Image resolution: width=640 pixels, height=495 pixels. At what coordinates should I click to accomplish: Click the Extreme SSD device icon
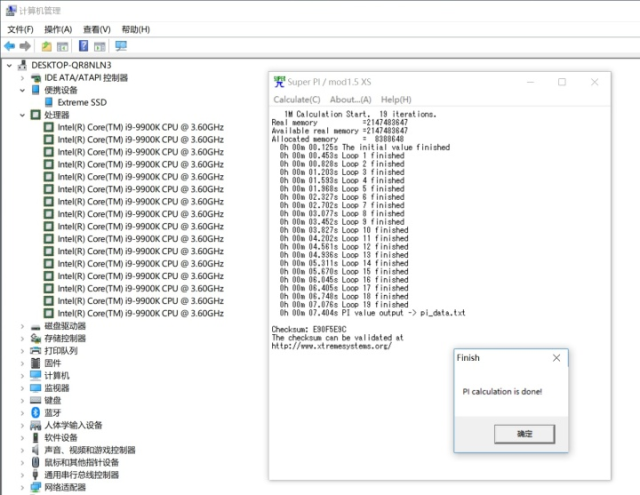pyautogui.click(x=49, y=102)
